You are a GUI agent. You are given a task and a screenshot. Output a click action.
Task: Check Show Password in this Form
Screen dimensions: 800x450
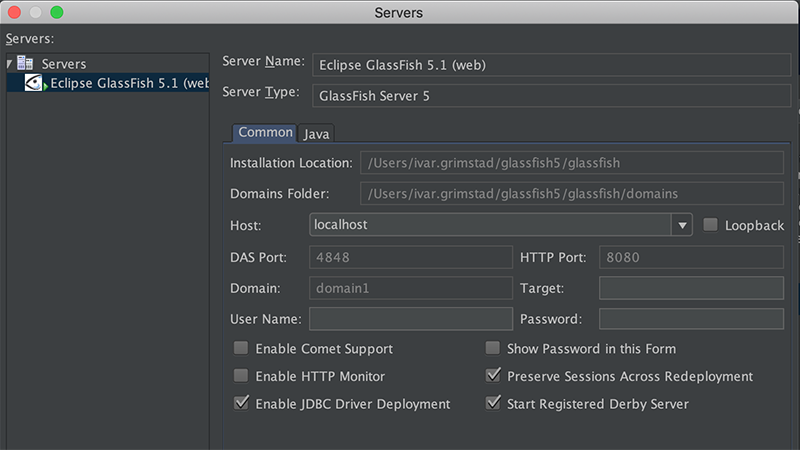point(492,348)
